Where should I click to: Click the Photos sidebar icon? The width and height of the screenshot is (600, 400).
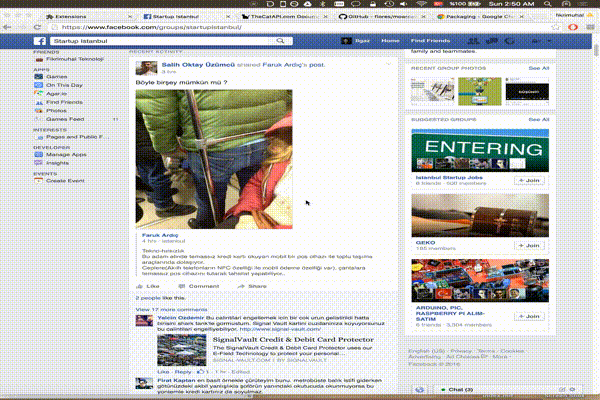39,111
